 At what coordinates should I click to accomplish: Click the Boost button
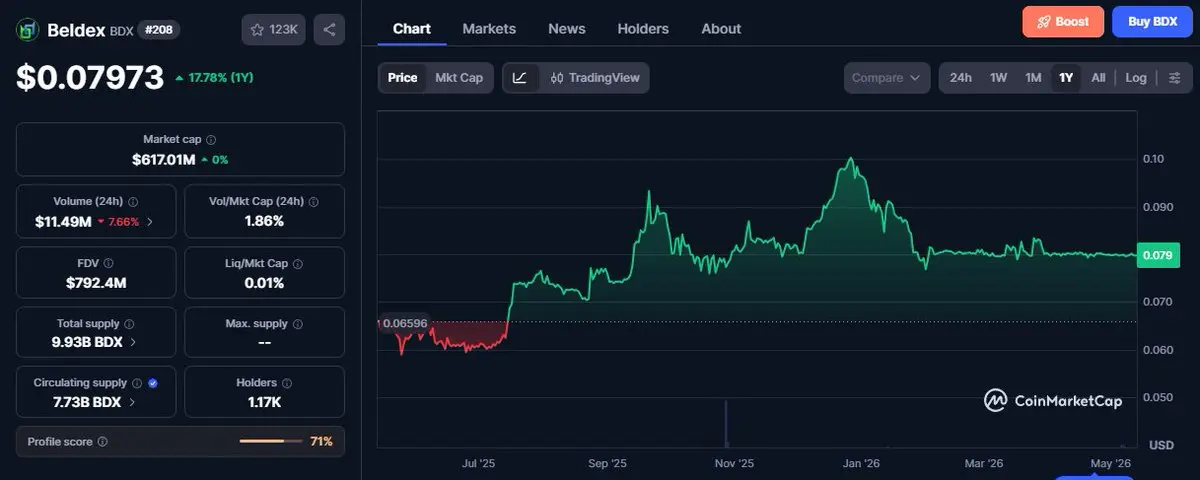coord(1063,21)
